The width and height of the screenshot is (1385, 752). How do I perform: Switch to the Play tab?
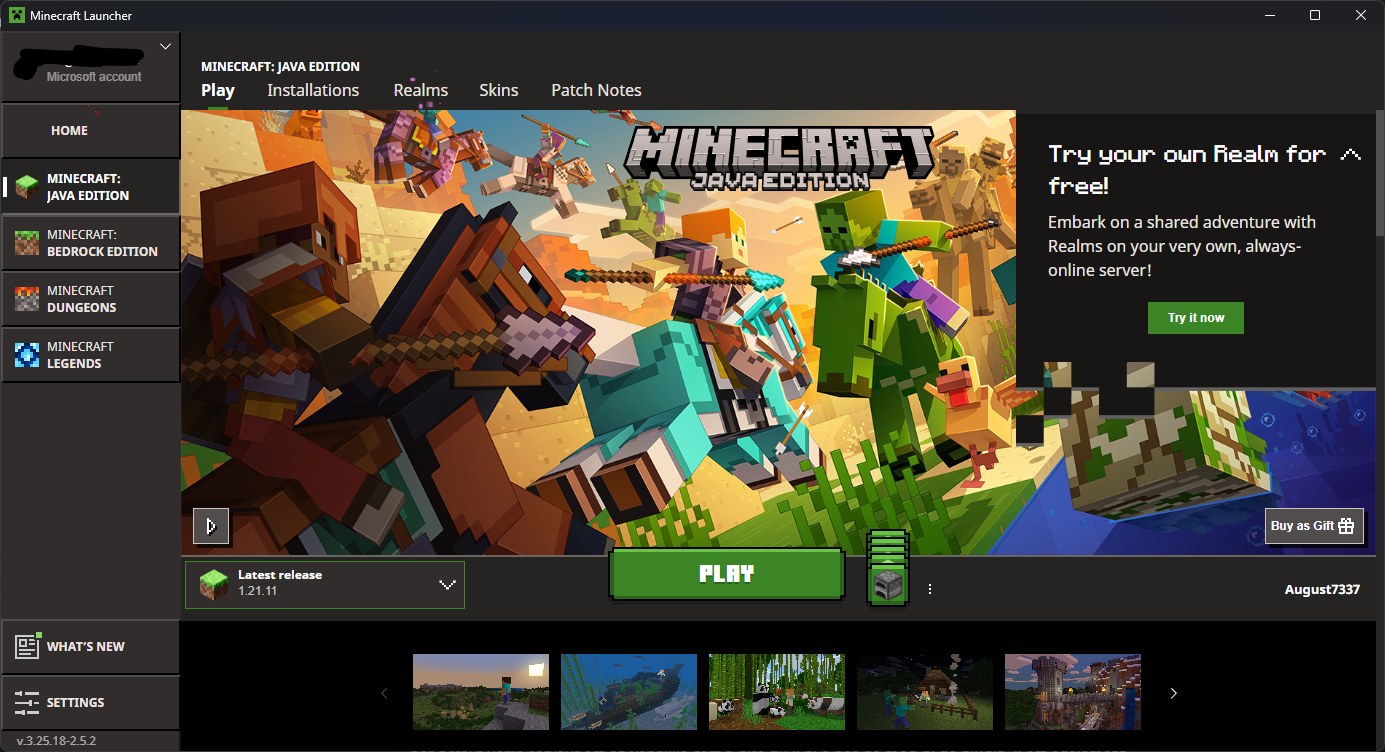coord(218,90)
